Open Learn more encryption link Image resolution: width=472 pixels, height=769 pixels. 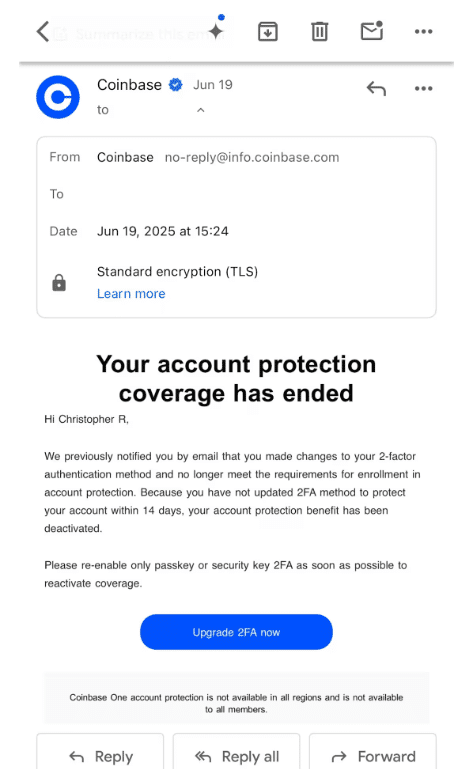tap(131, 293)
